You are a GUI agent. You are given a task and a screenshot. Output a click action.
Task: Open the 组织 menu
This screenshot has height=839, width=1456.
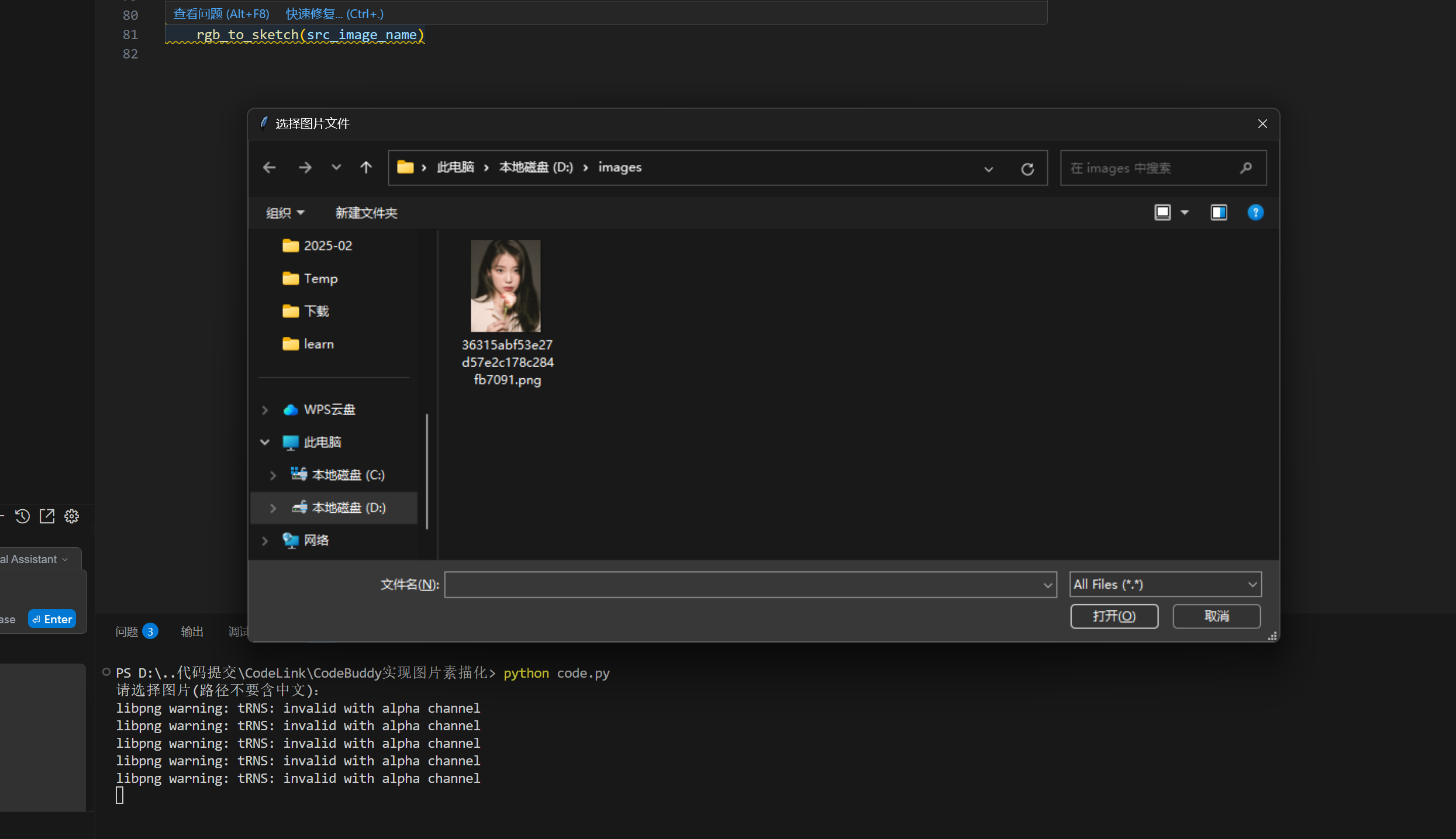tap(285, 213)
